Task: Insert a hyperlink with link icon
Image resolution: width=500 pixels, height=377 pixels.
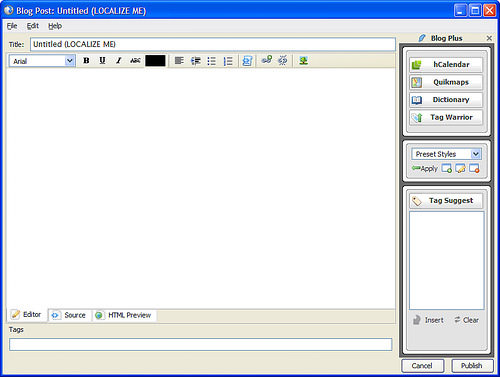Action: tap(267, 60)
